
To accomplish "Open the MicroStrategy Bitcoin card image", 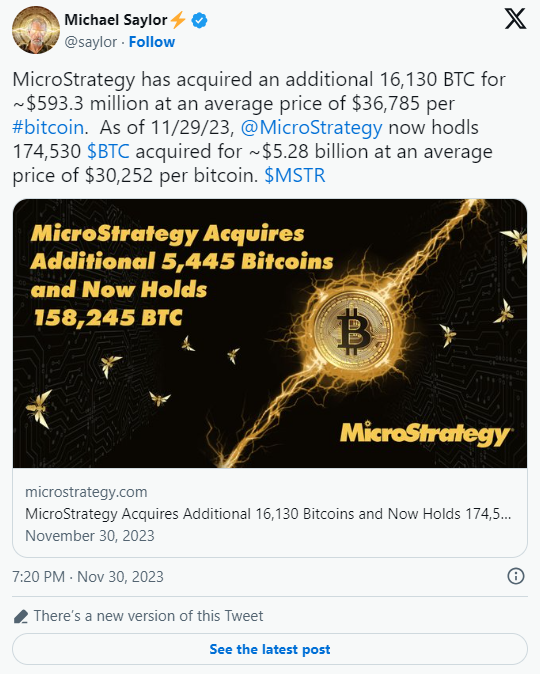I will [270, 333].
